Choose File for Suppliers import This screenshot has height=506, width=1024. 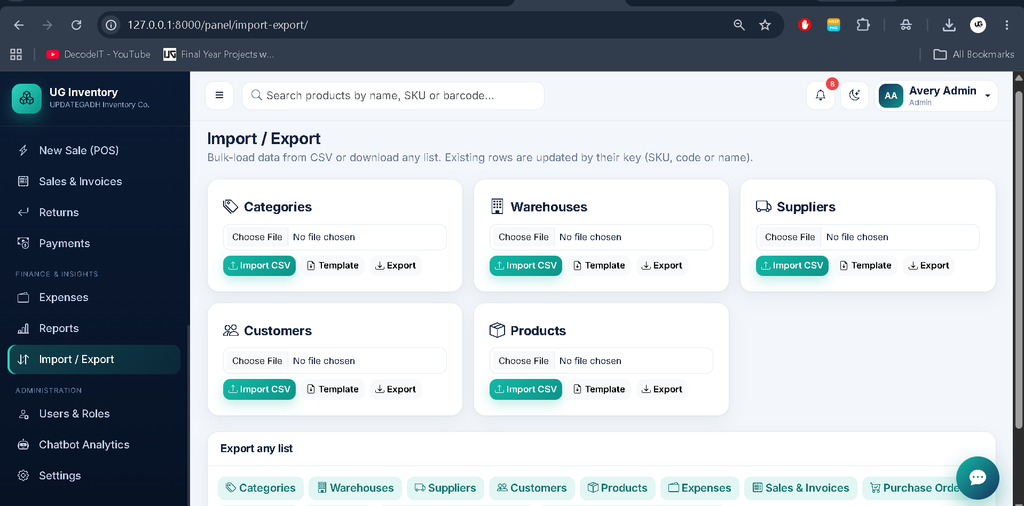(x=790, y=237)
